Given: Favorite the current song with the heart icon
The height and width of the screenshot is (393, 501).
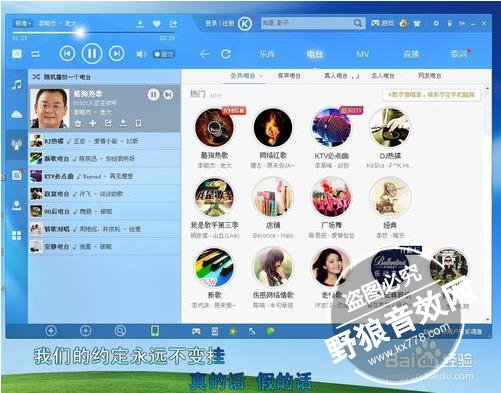Looking at the screenshot, I should (x=156, y=24).
